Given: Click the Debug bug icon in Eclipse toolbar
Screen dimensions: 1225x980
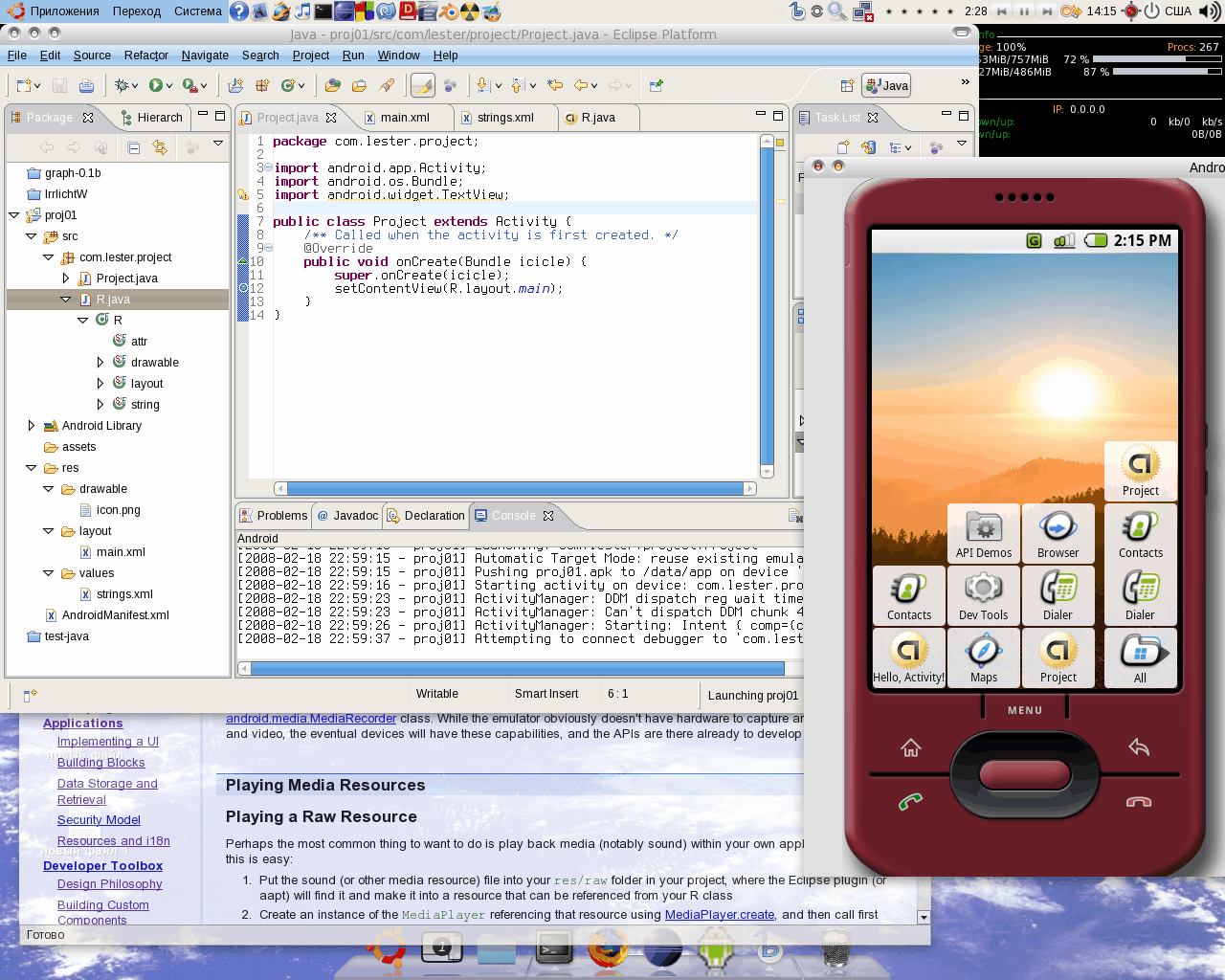Looking at the screenshot, I should pos(122,85).
